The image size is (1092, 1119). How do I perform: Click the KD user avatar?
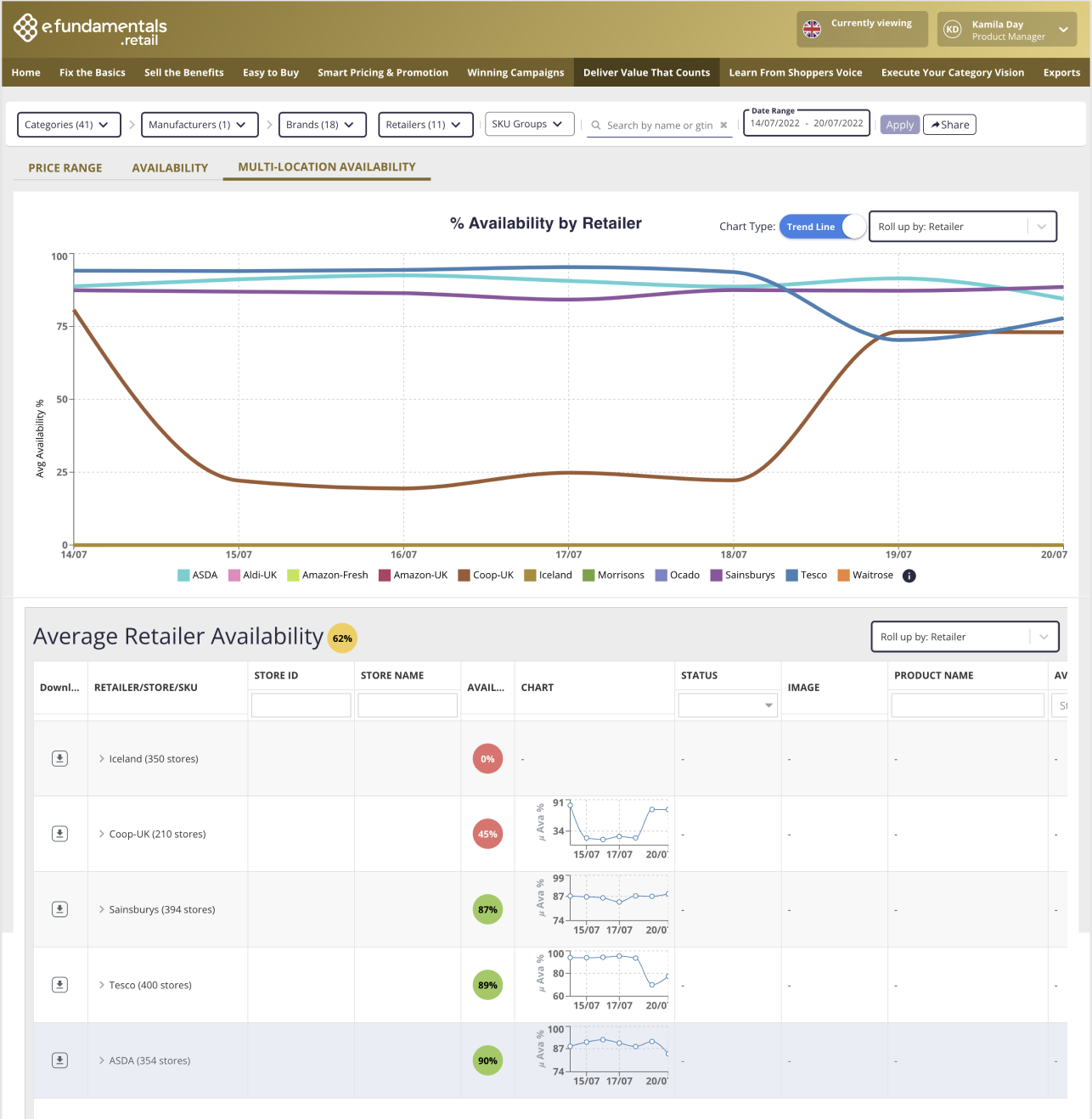pos(953,30)
